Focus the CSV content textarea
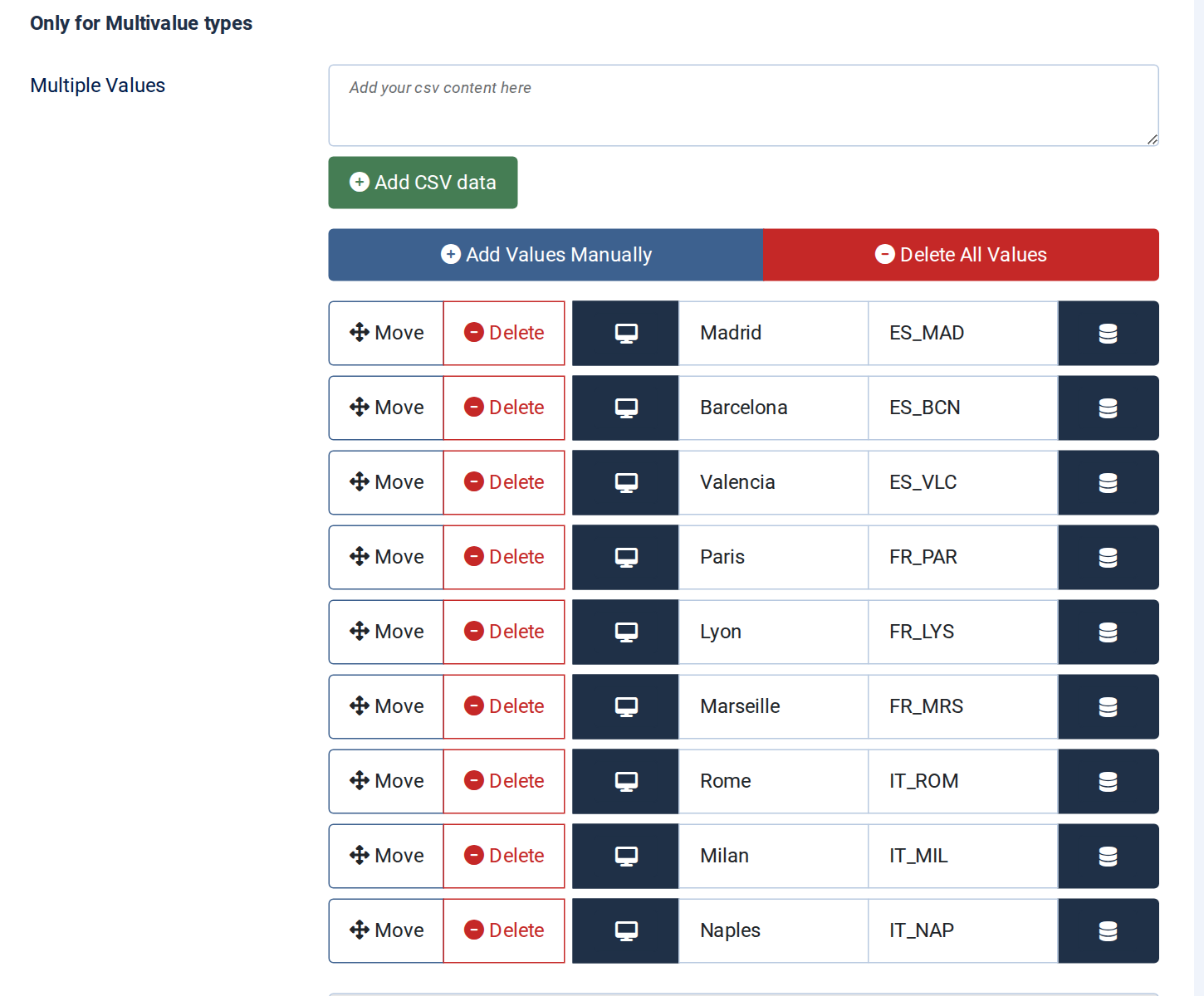Image resolution: width=1204 pixels, height=996 pixels. 743,105
